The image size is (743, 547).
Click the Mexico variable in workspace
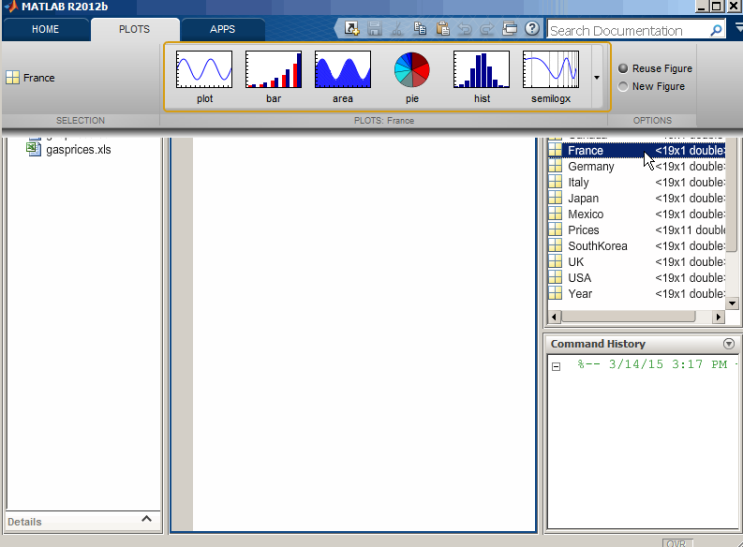point(636,214)
